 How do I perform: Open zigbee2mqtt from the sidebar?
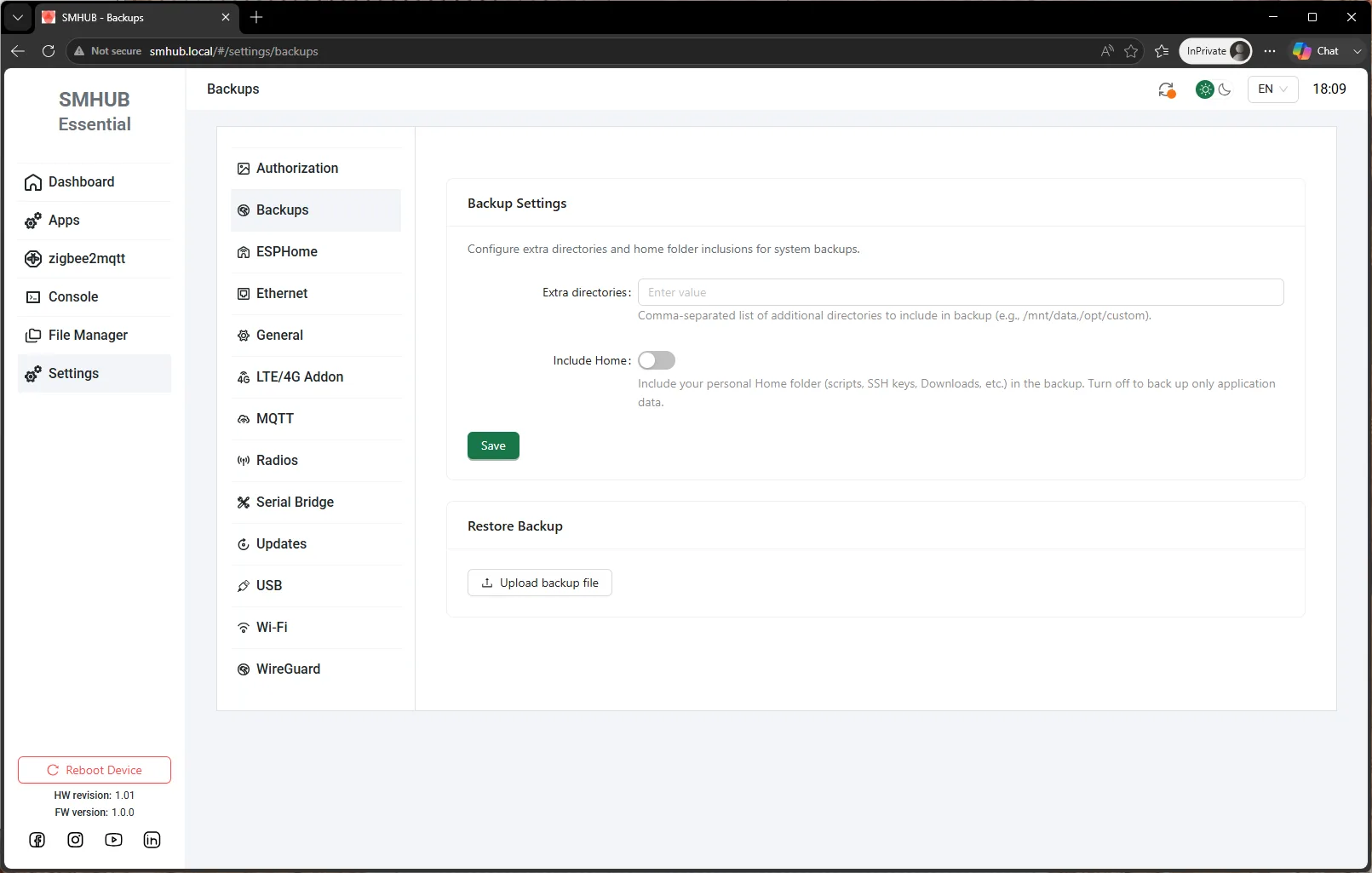[x=94, y=259]
